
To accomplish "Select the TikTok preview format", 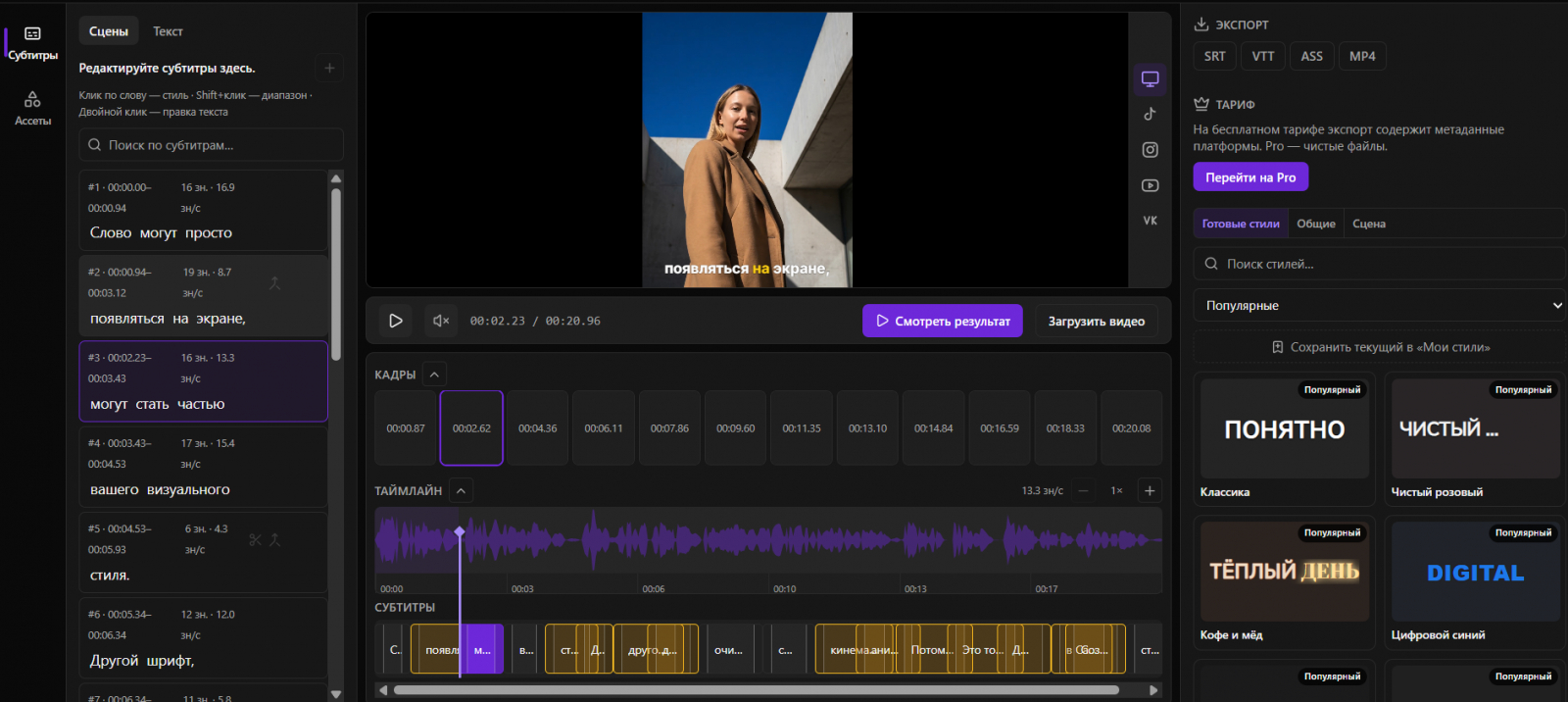I will (1151, 114).
